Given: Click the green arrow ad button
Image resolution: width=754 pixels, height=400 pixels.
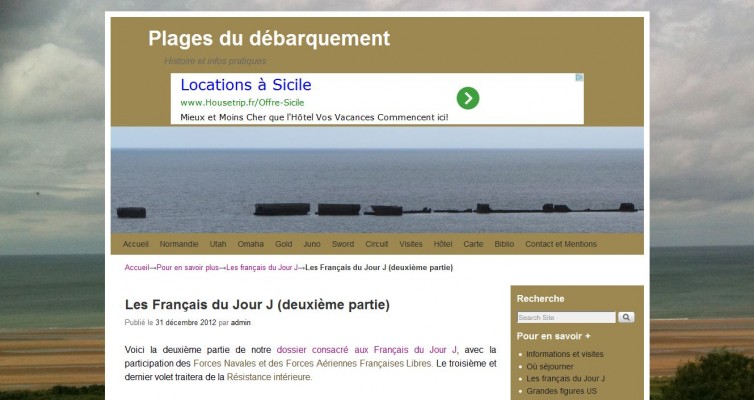Looking at the screenshot, I should pyautogui.click(x=468, y=99).
